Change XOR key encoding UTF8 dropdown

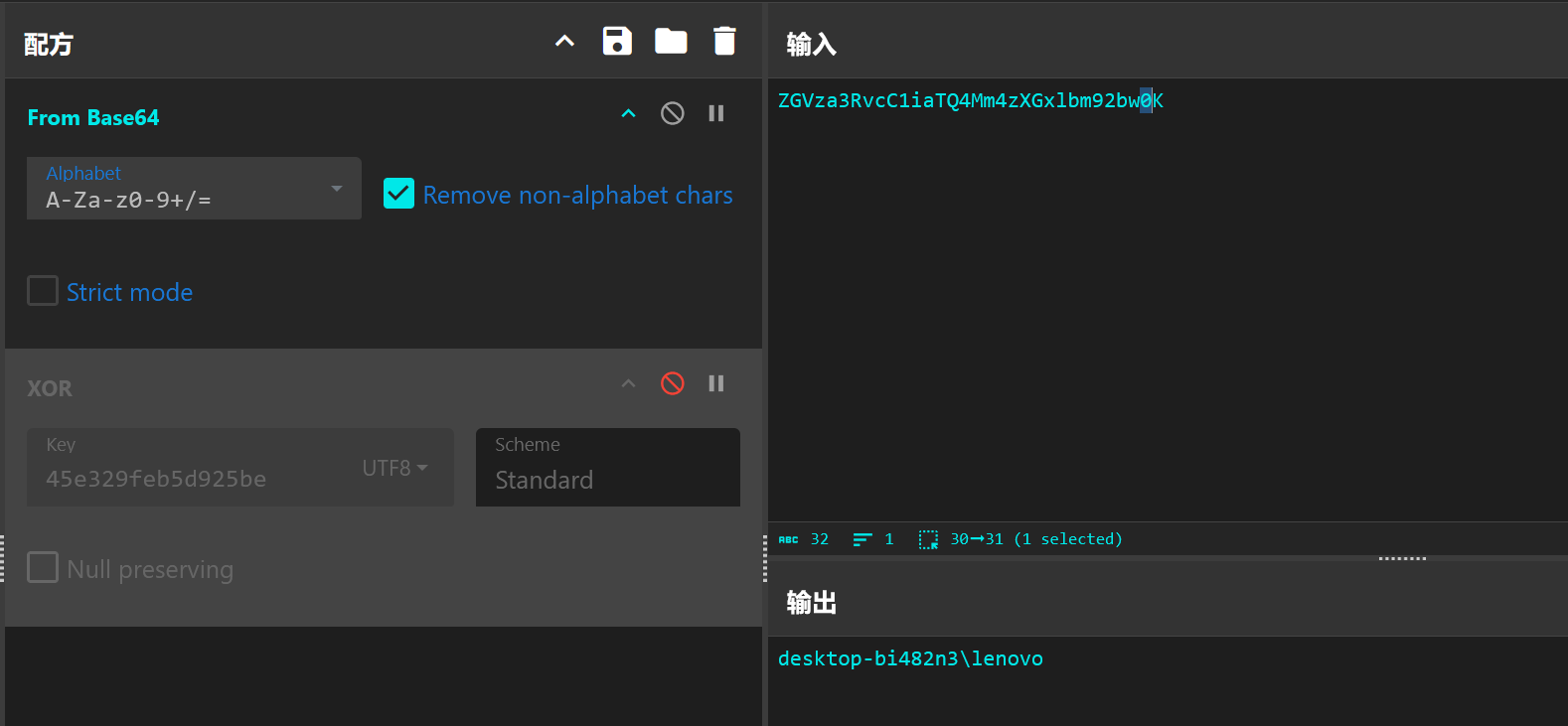coord(394,468)
